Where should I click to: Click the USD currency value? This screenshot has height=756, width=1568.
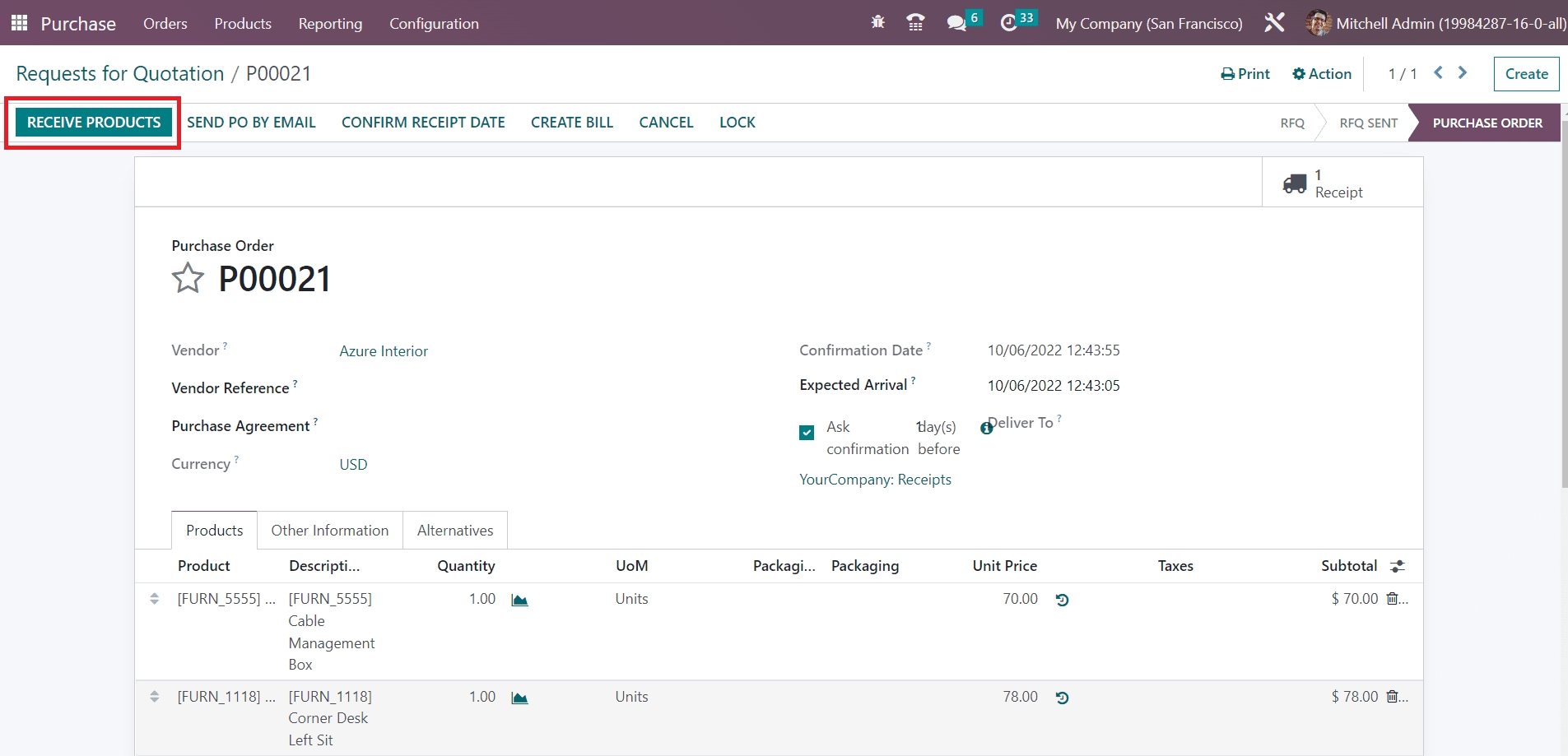[353, 465]
